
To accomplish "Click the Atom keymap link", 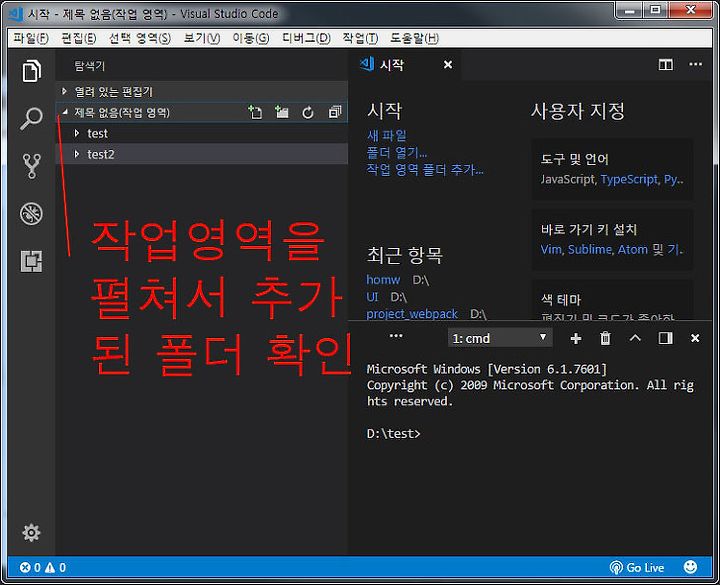I will (x=632, y=249).
